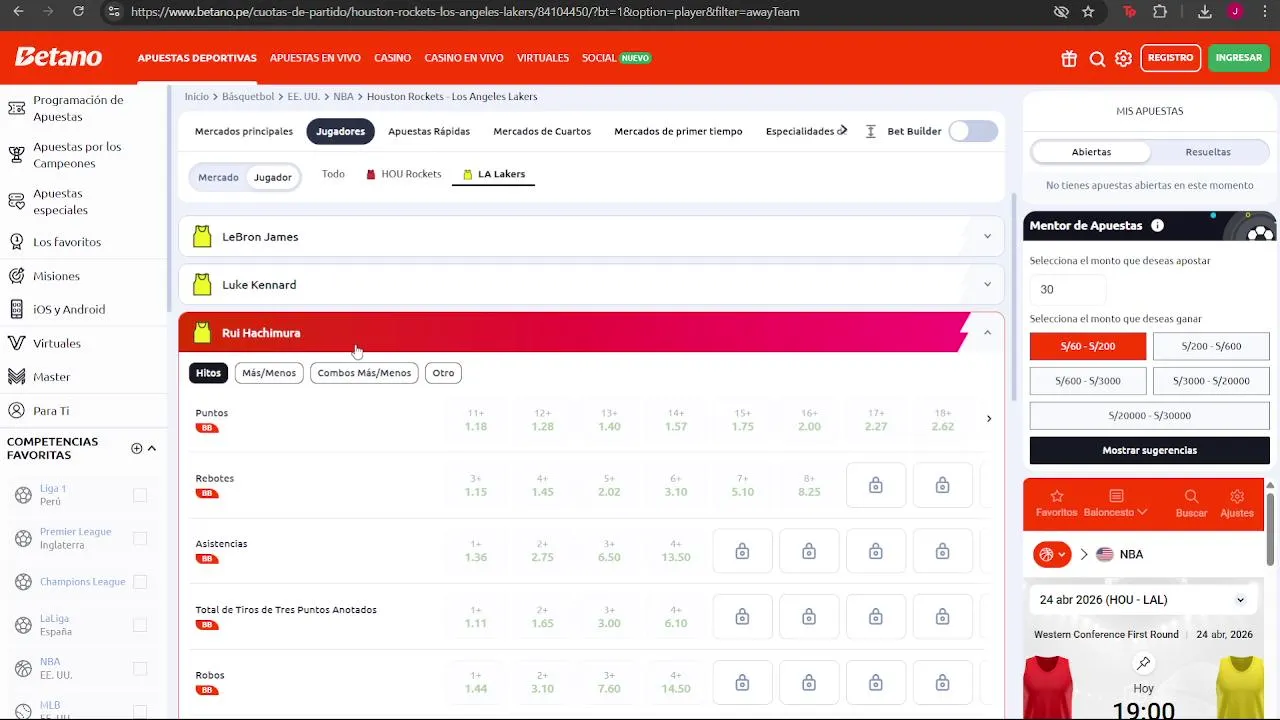Click Mostrar sugerencias button

coord(1149,450)
